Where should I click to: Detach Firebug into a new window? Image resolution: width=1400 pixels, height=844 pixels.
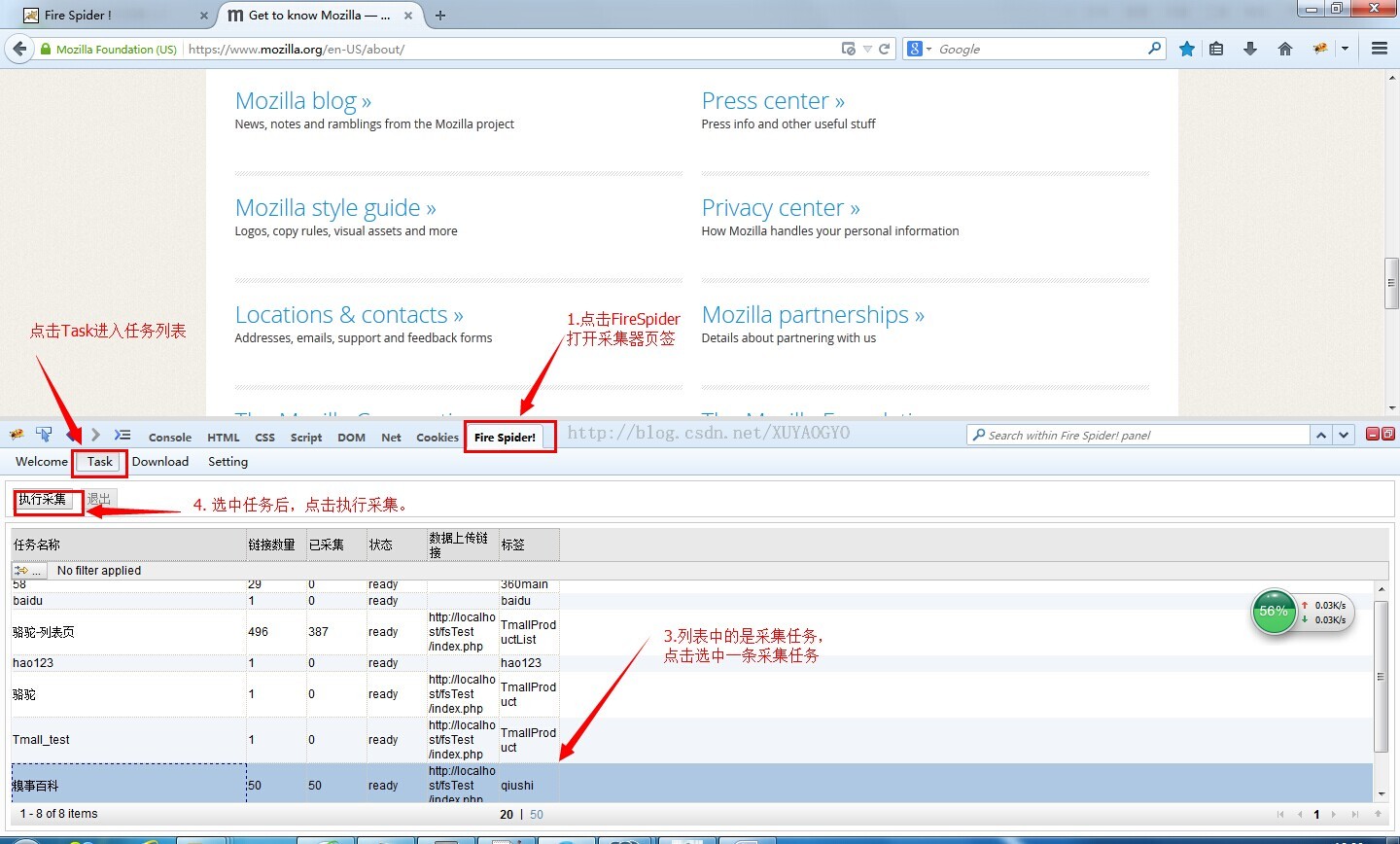[x=1388, y=434]
